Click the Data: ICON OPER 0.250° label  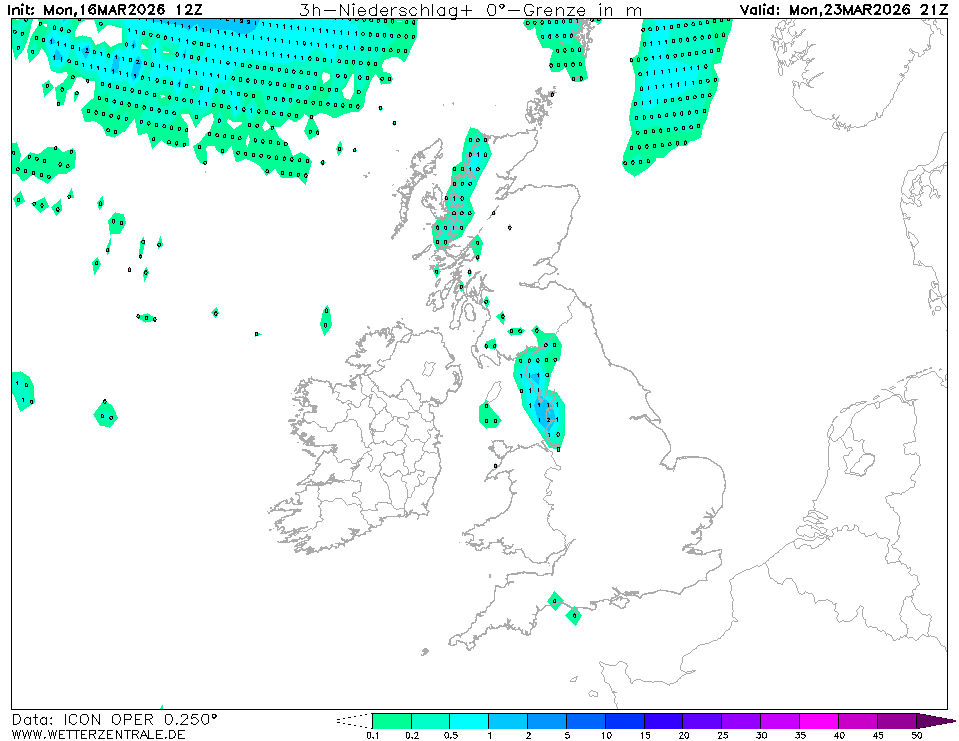coord(114,719)
